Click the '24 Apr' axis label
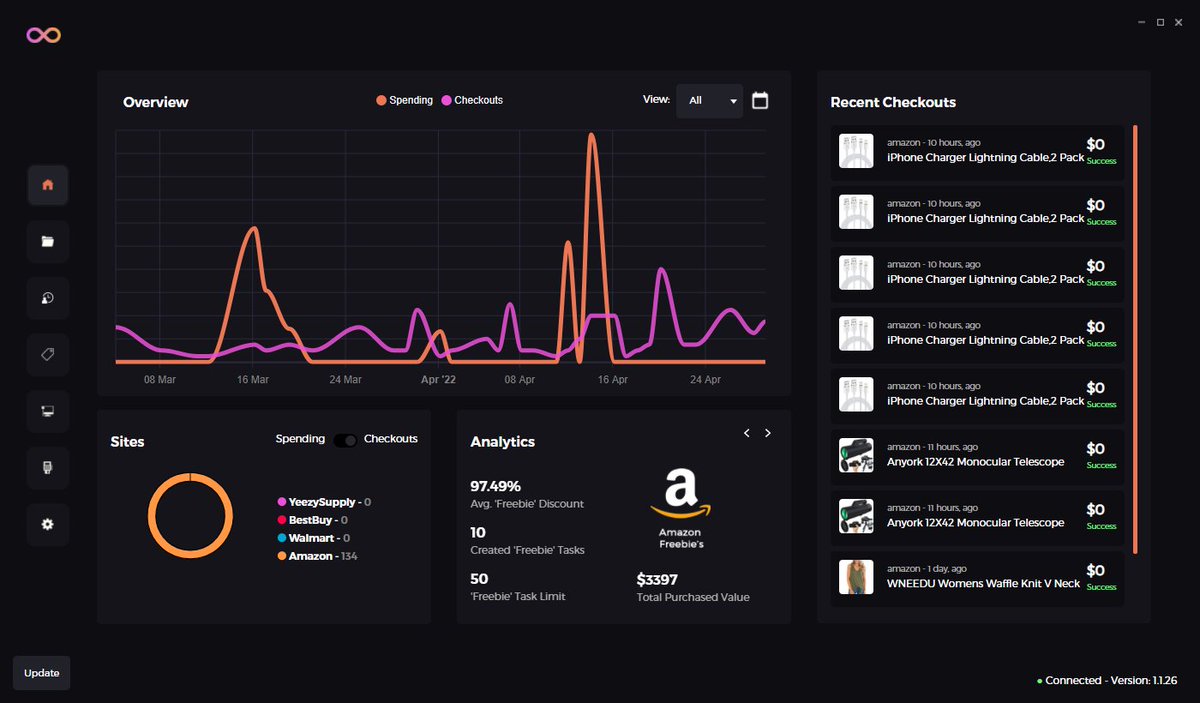The height and width of the screenshot is (703, 1200). click(705, 380)
